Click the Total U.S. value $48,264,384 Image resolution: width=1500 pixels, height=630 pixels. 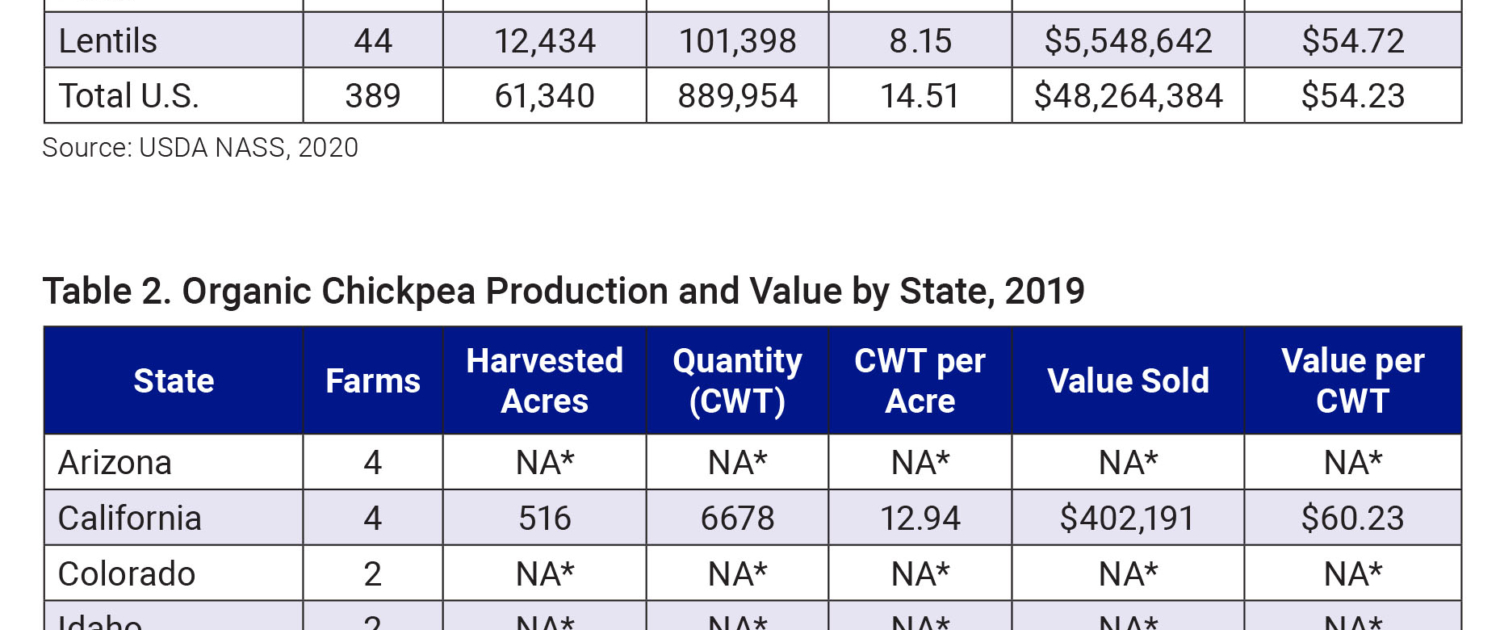(1128, 96)
